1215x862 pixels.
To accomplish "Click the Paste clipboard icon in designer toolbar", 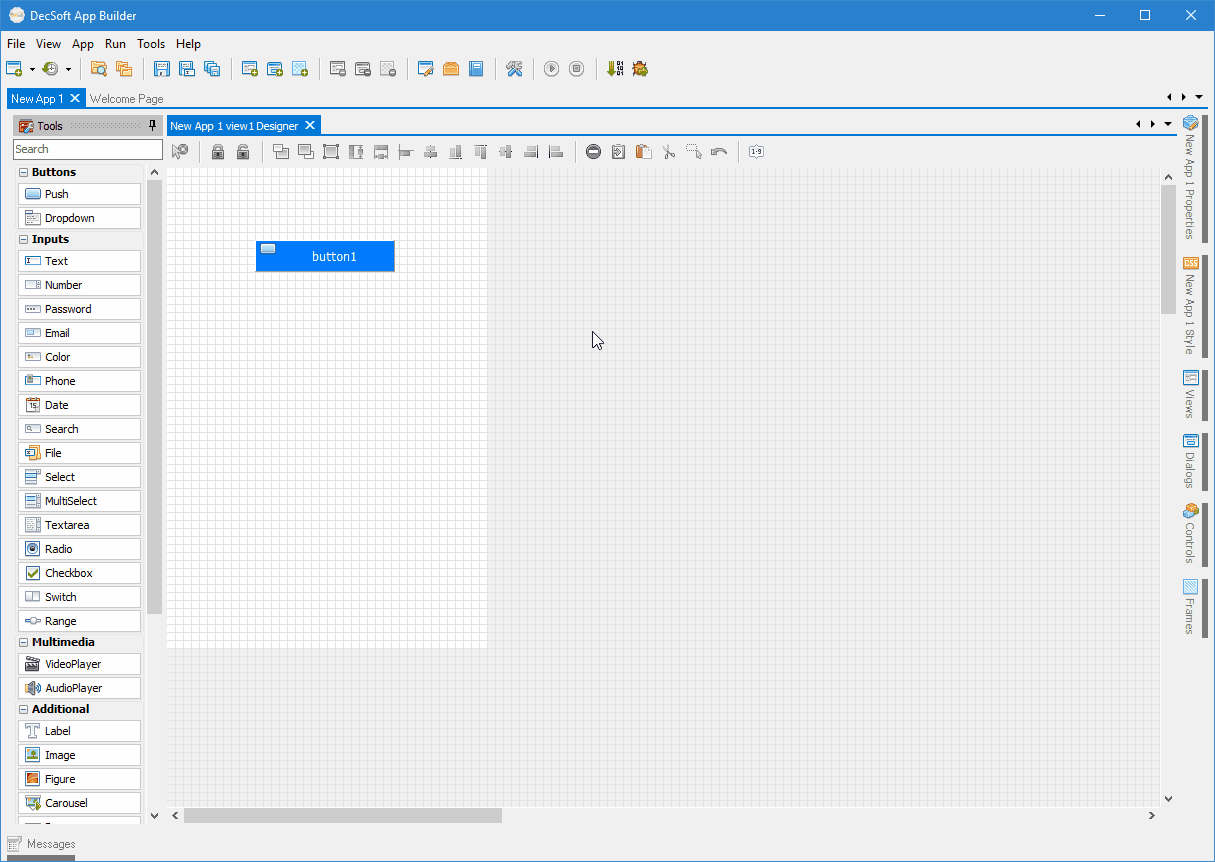I will 643,152.
